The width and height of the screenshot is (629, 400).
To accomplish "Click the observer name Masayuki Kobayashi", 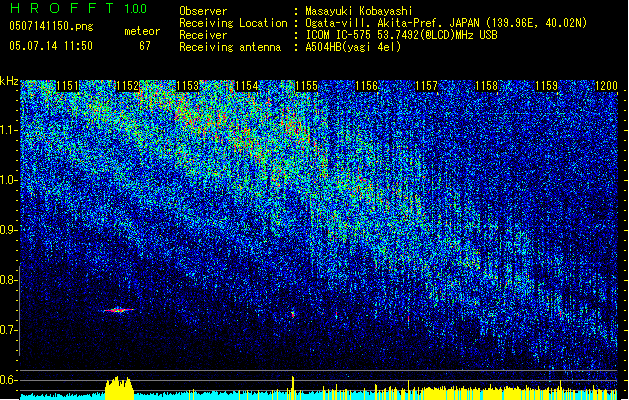I will point(359,11).
